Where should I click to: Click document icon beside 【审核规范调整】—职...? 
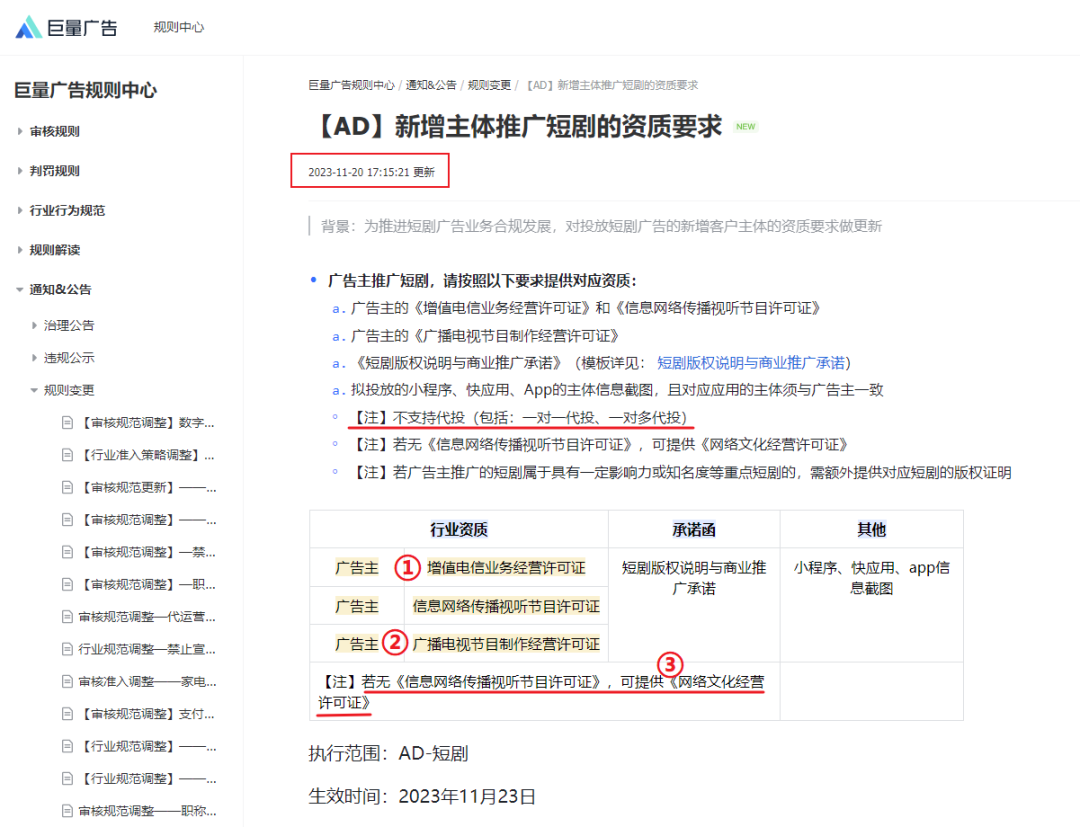click(67, 585)
